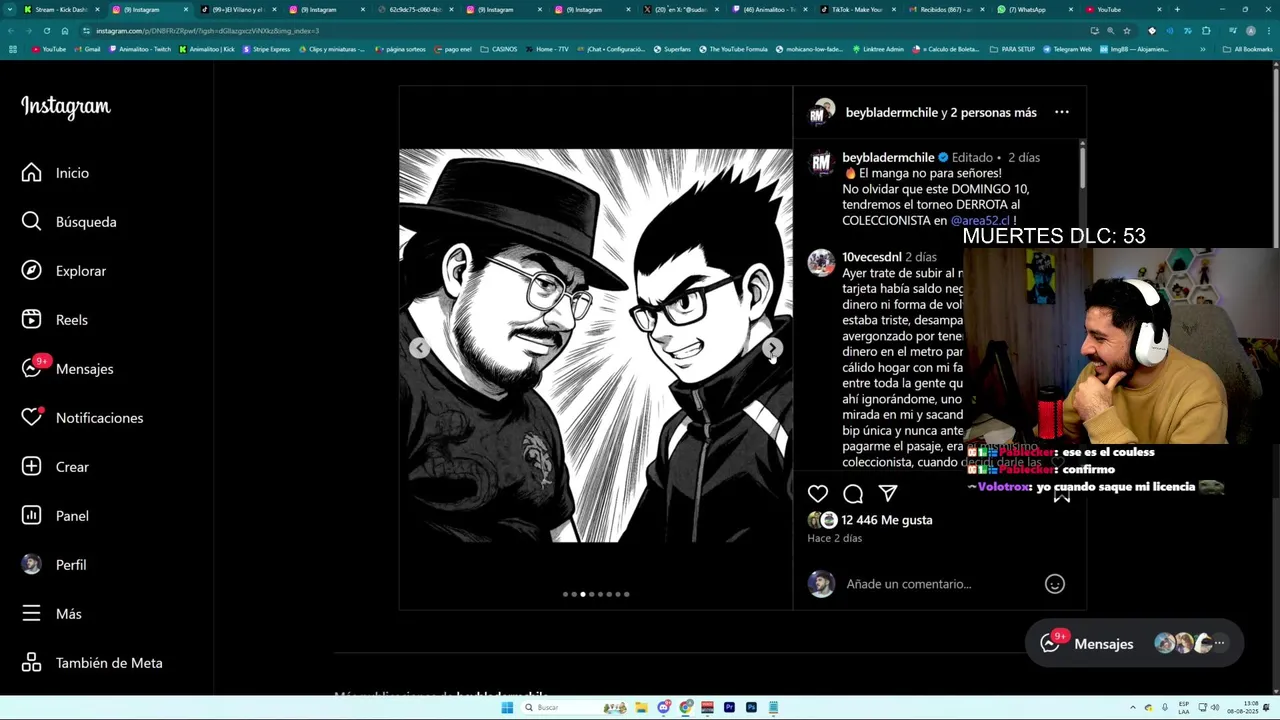
Task: Open Mensajes in the left sidebar
Action: pos(67,369)
